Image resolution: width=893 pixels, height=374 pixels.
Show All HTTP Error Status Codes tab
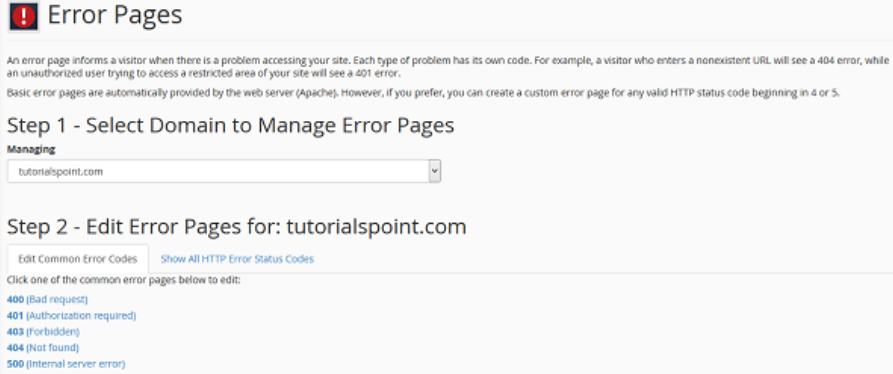pyautogui.click(x=237, y=259)
